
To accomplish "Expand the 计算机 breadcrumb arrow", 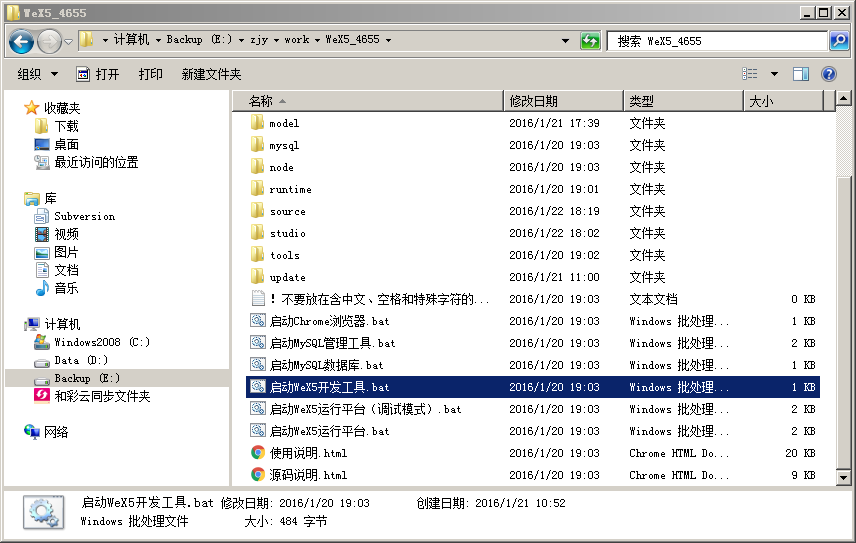I will [158, 40].
